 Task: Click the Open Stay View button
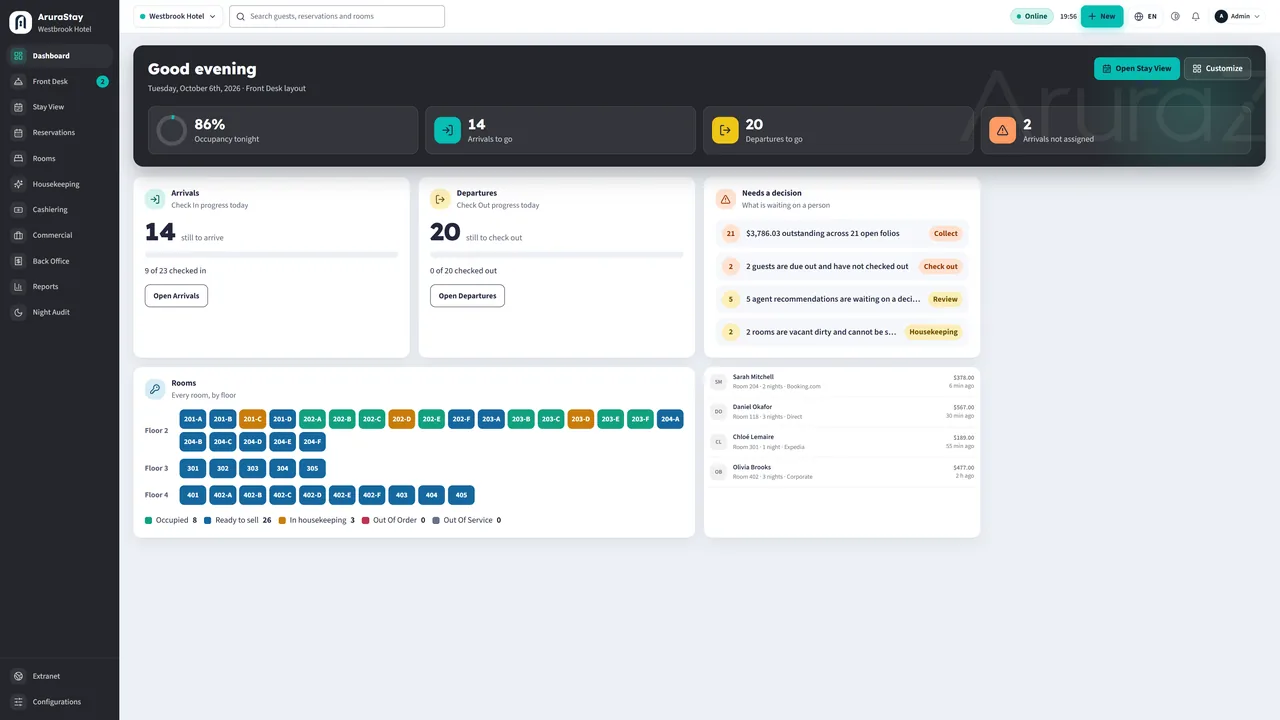[x=1137, y=68]
